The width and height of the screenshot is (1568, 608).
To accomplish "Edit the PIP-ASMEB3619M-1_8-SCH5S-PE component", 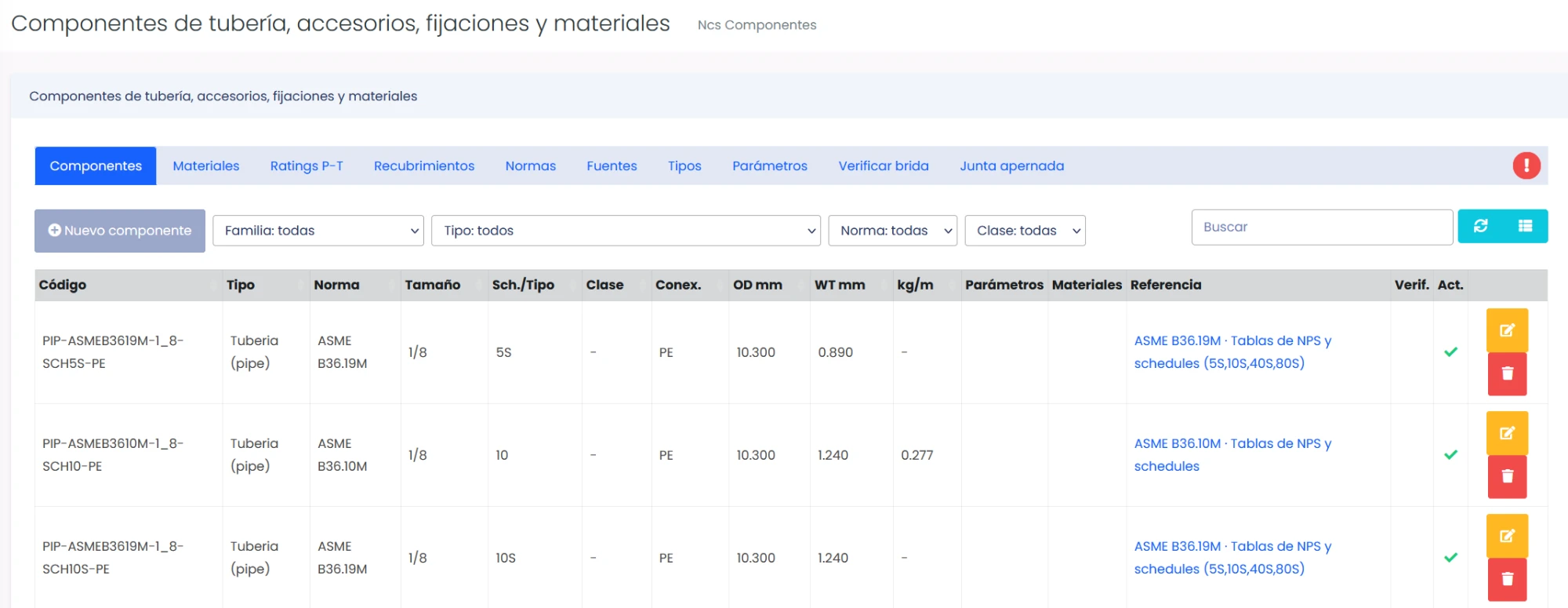I will click(x=1507, y=330).
